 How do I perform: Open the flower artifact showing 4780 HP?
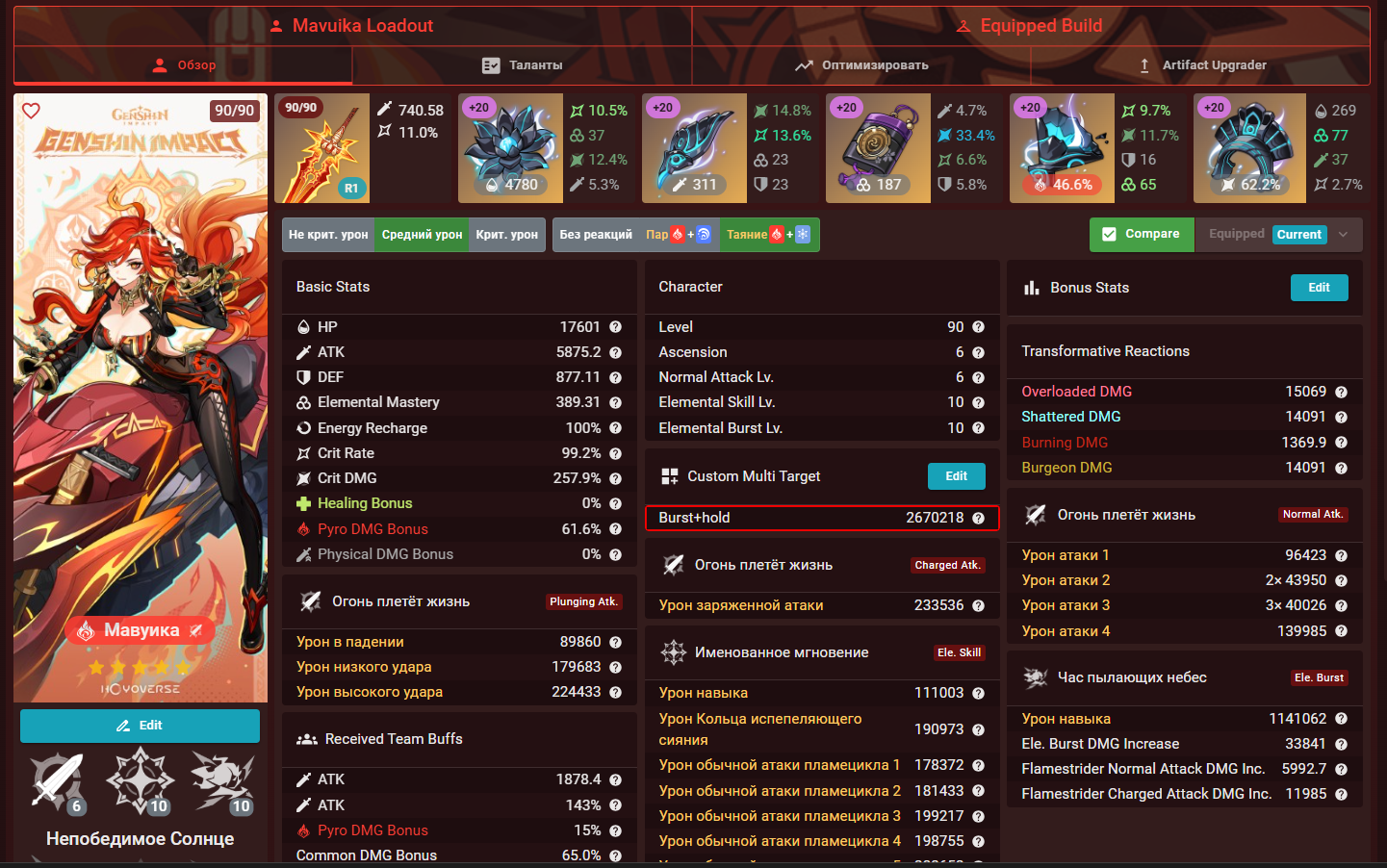click(510, 148)
